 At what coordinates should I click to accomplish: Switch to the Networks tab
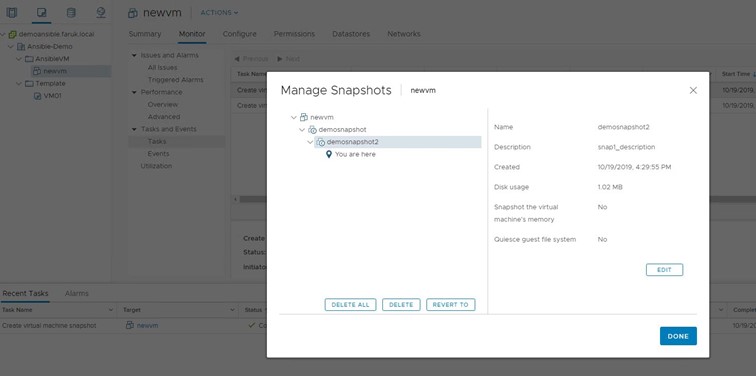pyautogui.click(x=404, y=34)
